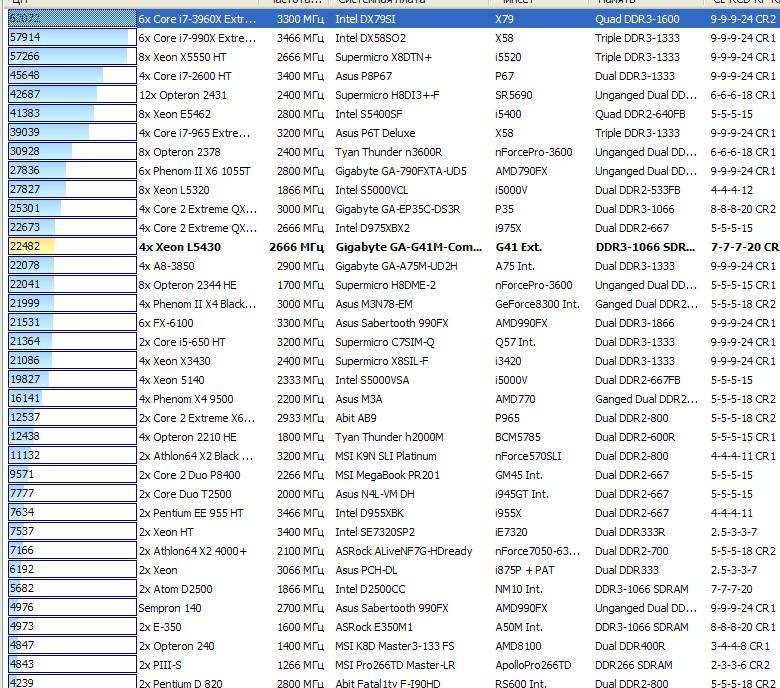Click the 3466 МГц cell in i7-990X row
The image size is (780, 688).
[x=300, y=38]
